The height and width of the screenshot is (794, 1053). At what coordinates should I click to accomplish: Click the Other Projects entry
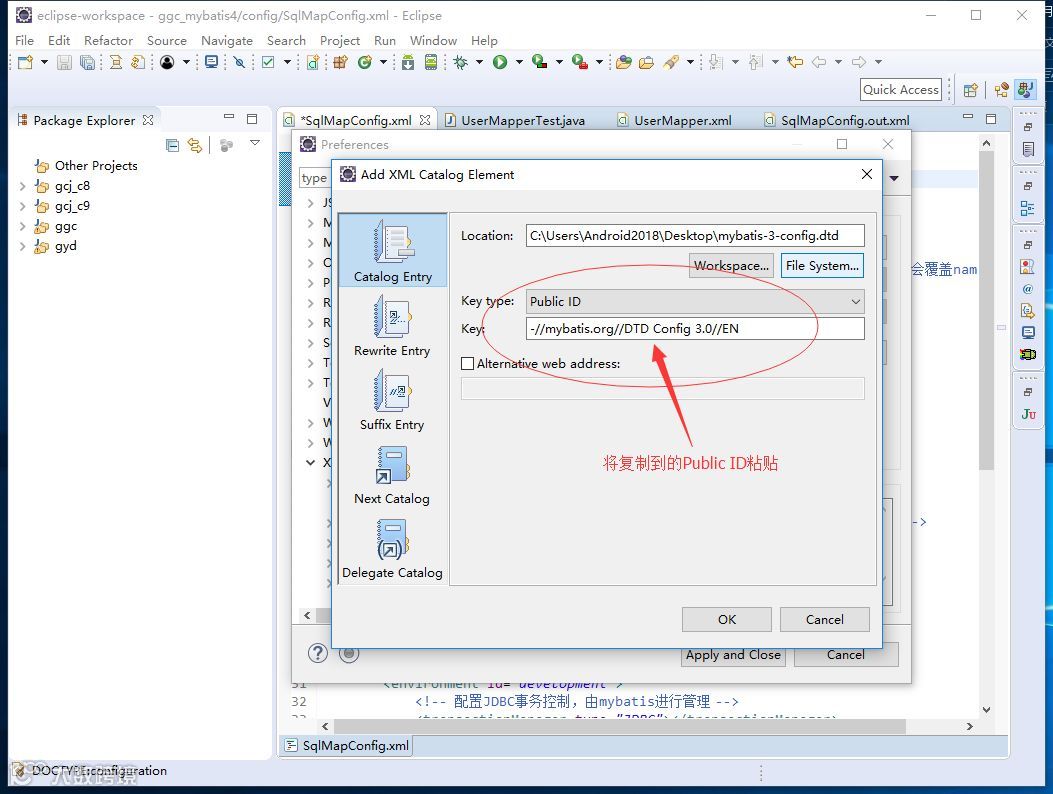96,166
